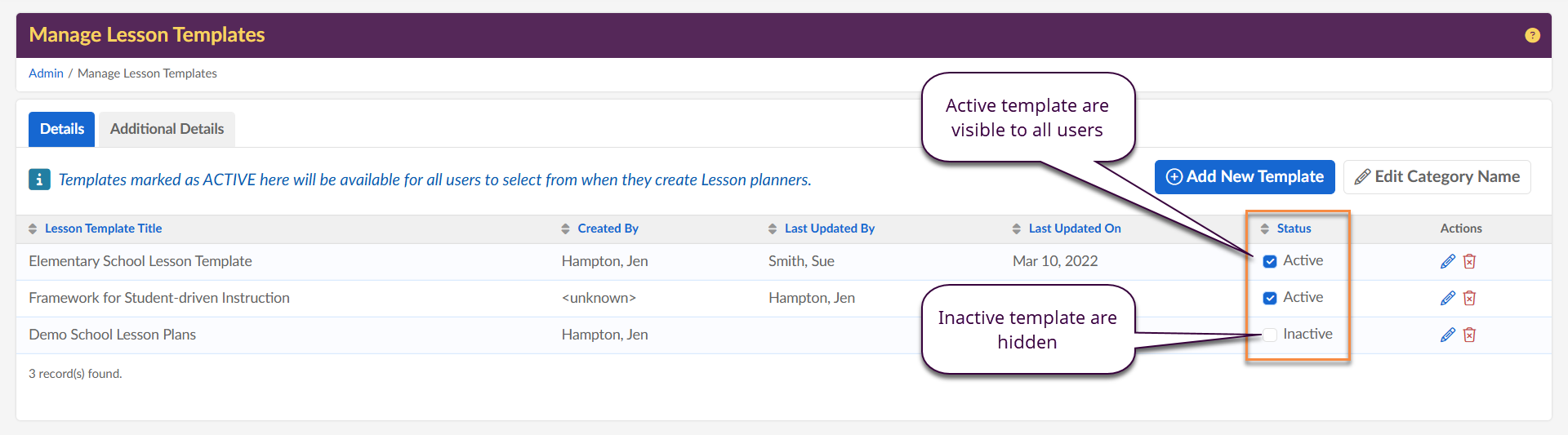Click the blue info icon beside notice
Screen dimensions: 1568x435
pos(39,180)
